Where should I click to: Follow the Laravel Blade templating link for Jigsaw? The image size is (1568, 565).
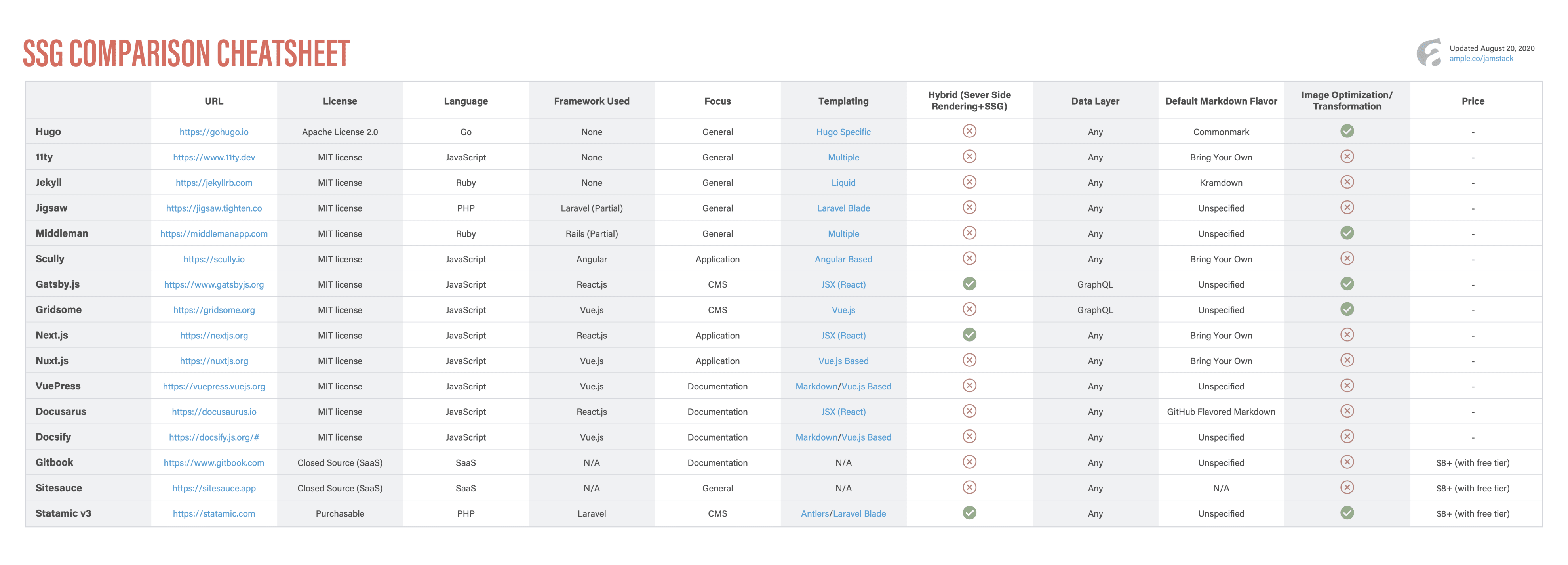coord(843,208)
